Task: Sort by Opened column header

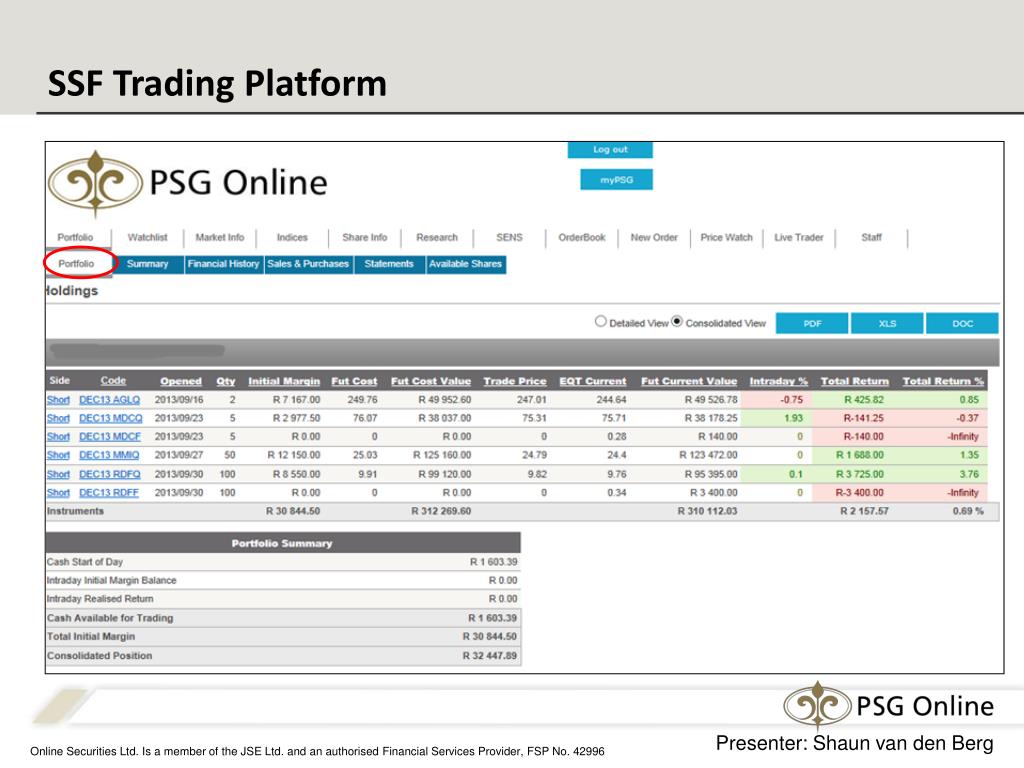Action: tap(181, 381)
